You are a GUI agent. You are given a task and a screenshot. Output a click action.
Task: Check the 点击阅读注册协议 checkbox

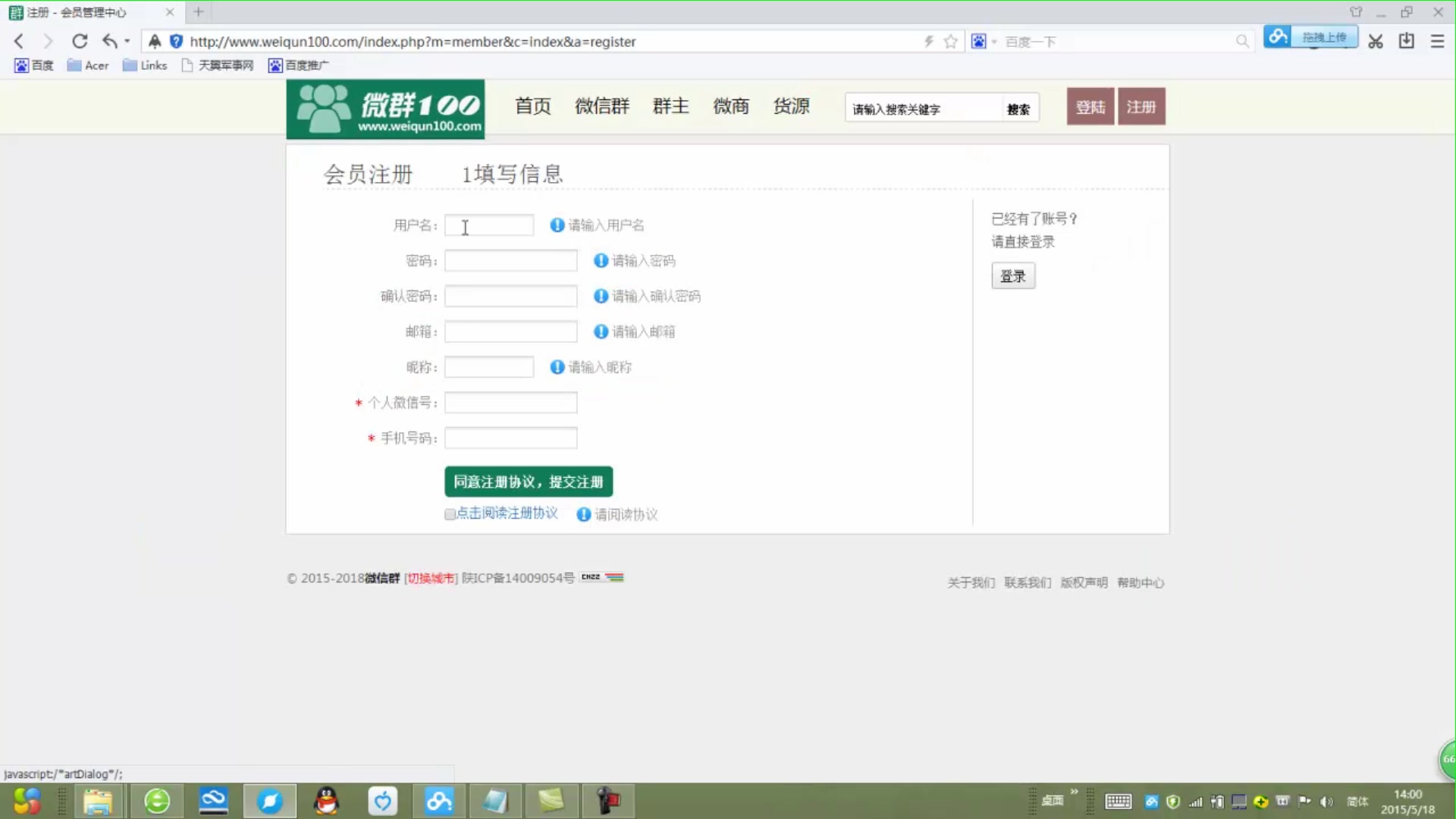click(450, 515)
